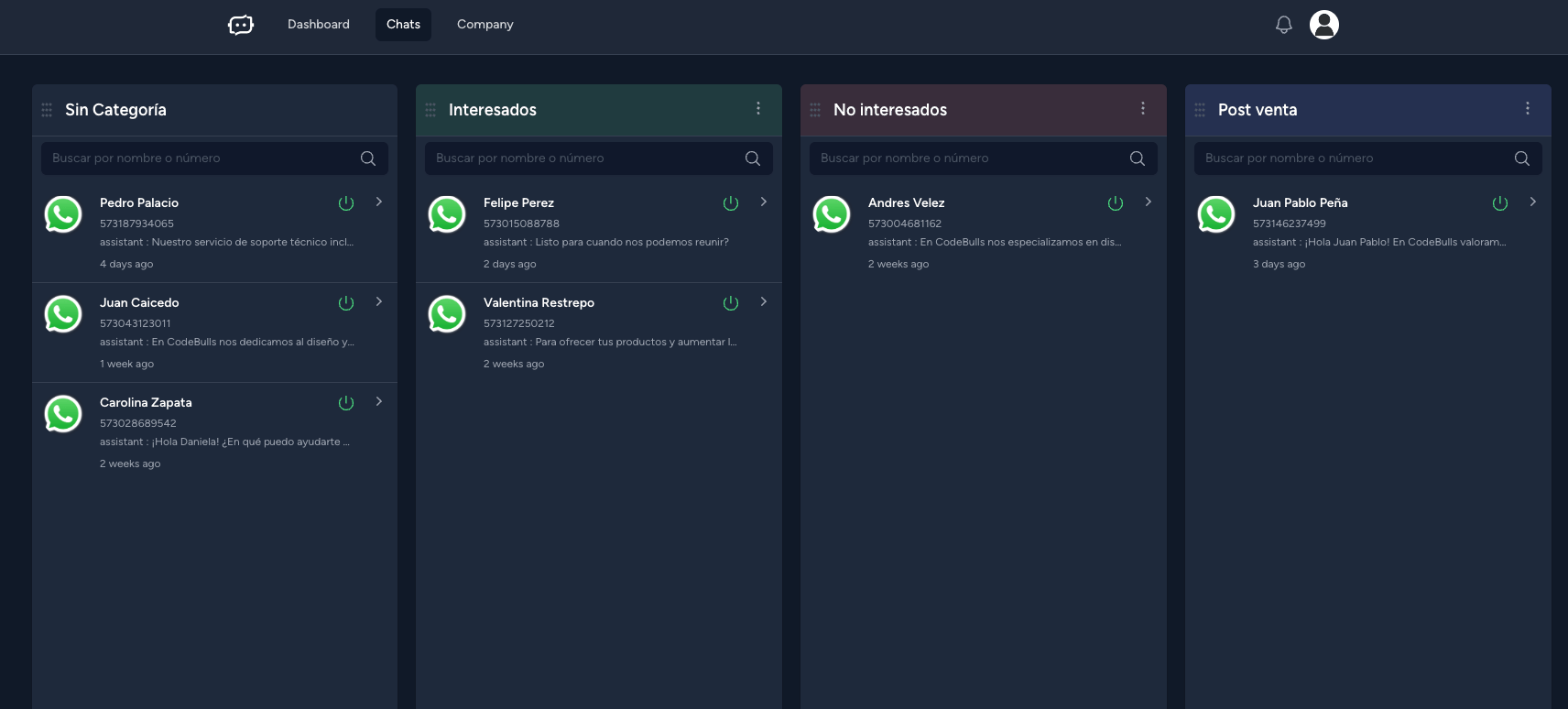Open Juan Pablo Peña chat with chevron
This screenshot has width=1568, height=709.
(x=1533, y=202)
